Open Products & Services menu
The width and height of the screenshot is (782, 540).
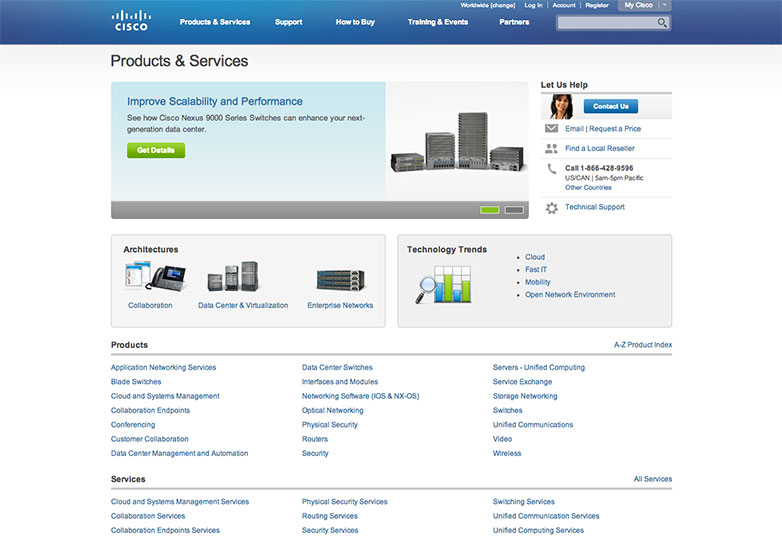point(215,22)
